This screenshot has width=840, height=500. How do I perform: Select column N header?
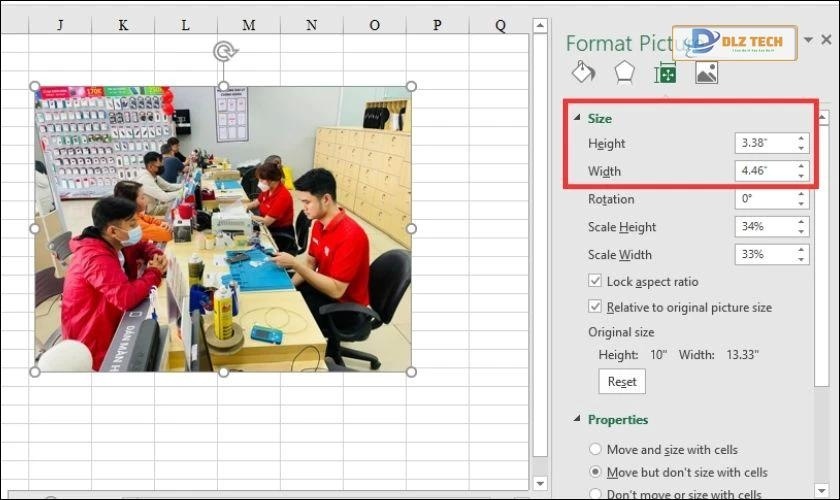(312, 25)
